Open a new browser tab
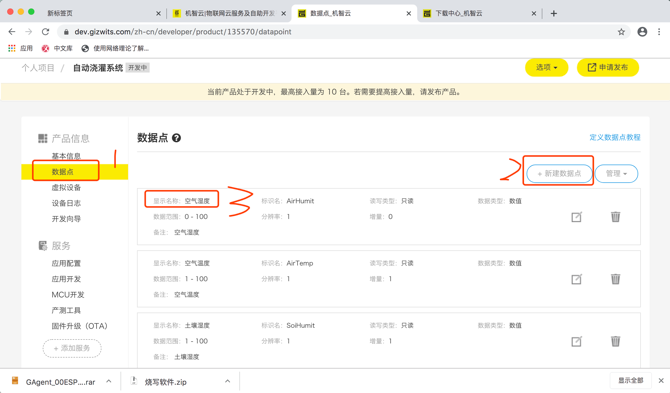The width and height of the screenshot is (670, 393). click(x=554, y=13)
